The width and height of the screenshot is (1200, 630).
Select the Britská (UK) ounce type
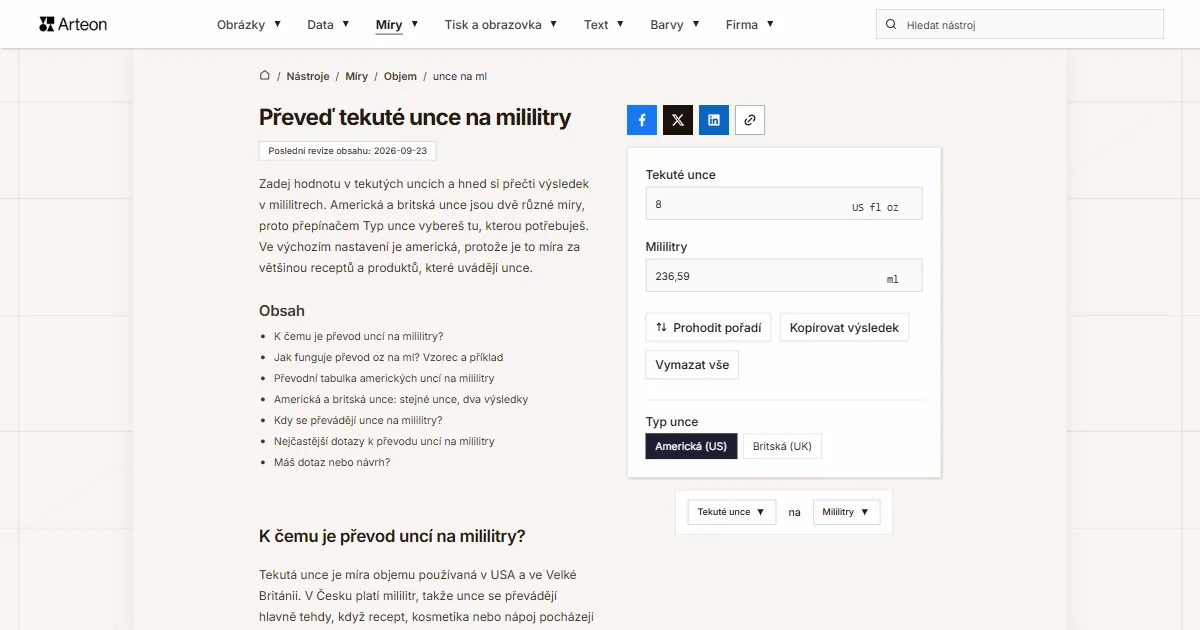click(782, 446)
